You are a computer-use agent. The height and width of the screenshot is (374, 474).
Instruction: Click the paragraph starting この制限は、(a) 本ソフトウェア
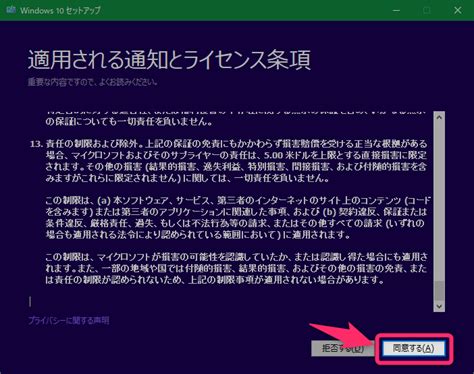[238, 217]
